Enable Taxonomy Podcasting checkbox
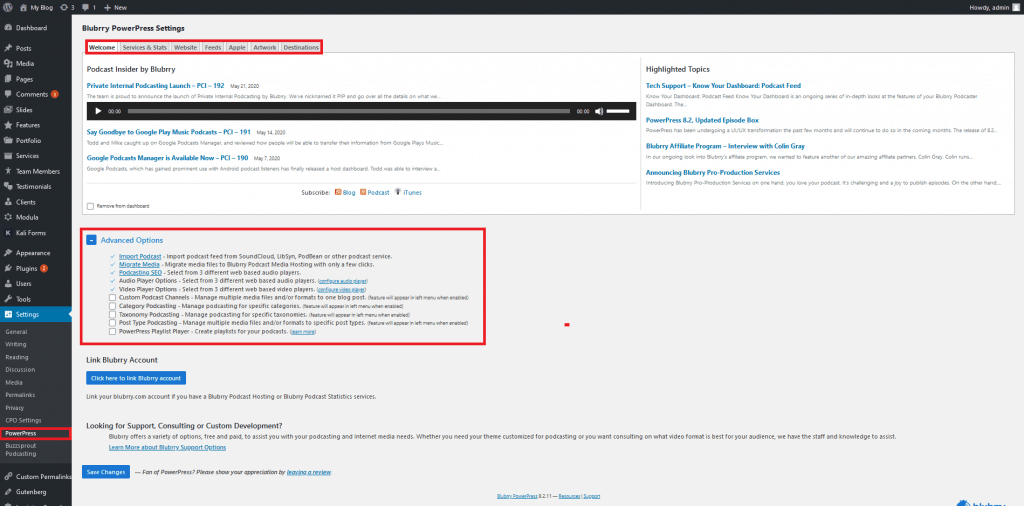Image resolution: width=1024 pixels, height=506 pixels. pos(113,314)
